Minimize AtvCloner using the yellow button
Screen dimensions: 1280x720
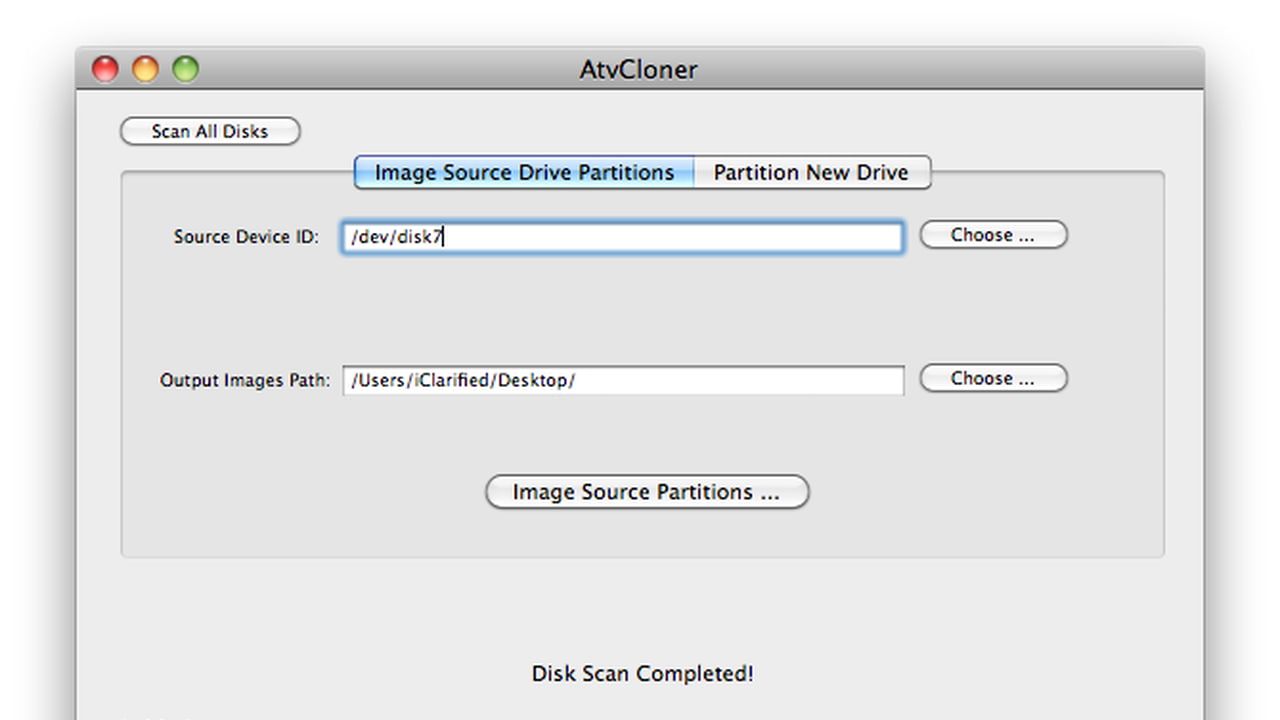[146, 69]
